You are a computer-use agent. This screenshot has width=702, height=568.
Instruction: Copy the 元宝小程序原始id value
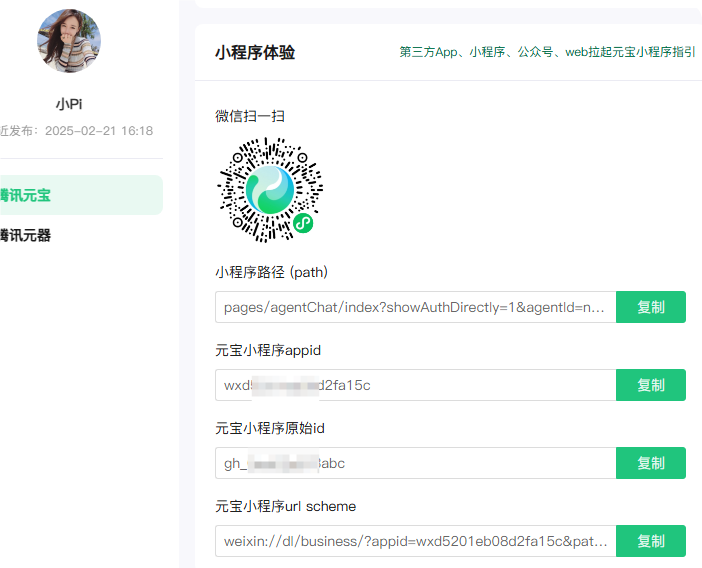coord(650,463)
